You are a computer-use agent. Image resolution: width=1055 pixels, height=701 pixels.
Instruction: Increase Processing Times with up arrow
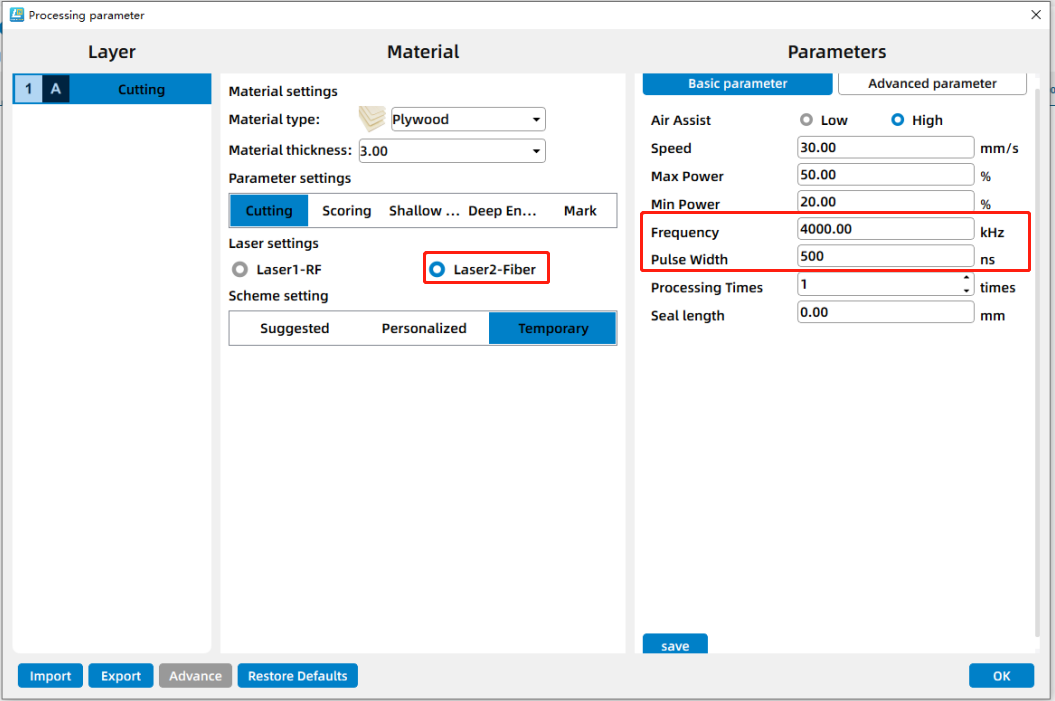coord(966,280)
